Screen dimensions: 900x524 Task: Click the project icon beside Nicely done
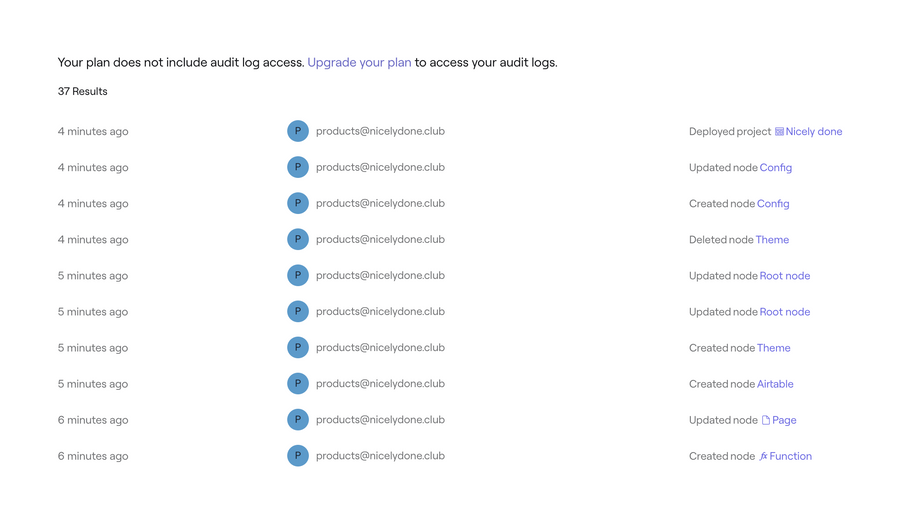(779, 132)
